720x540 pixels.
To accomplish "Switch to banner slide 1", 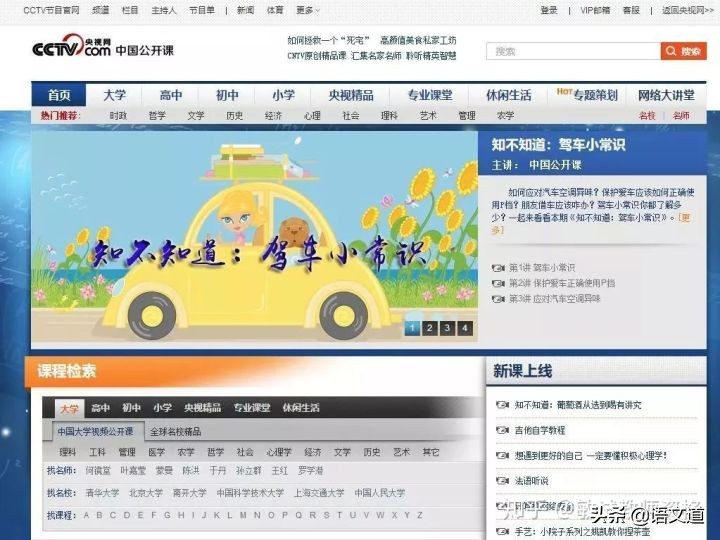I will coord(412,328).
